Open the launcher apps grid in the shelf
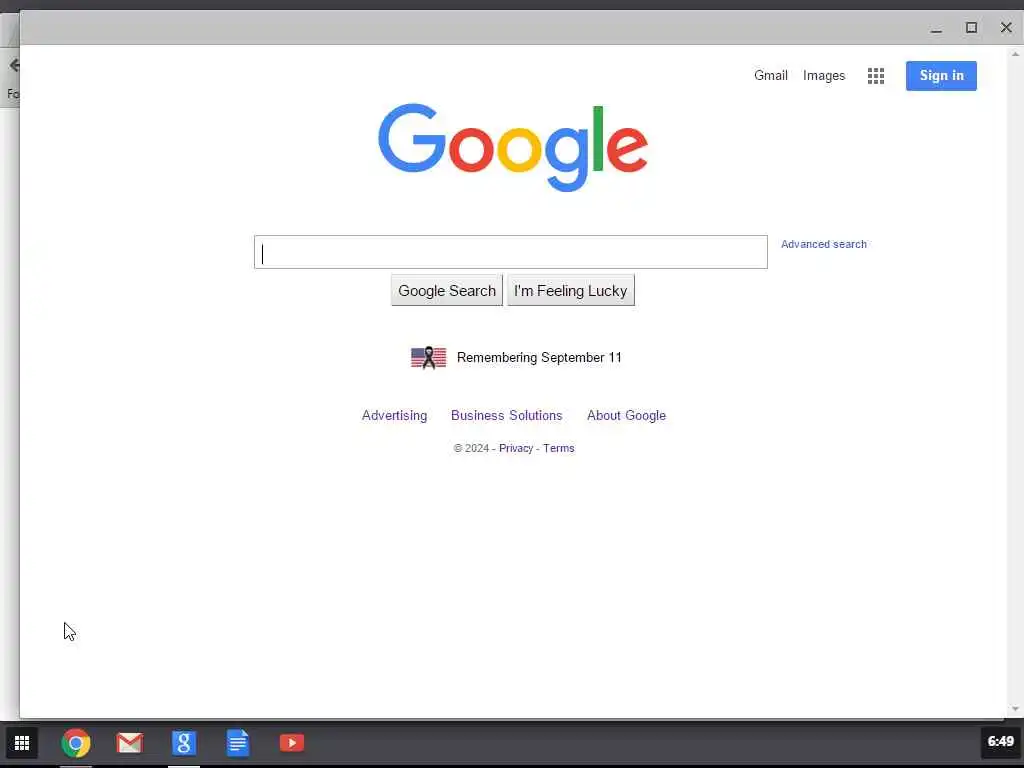 click(x=22, y=743)
